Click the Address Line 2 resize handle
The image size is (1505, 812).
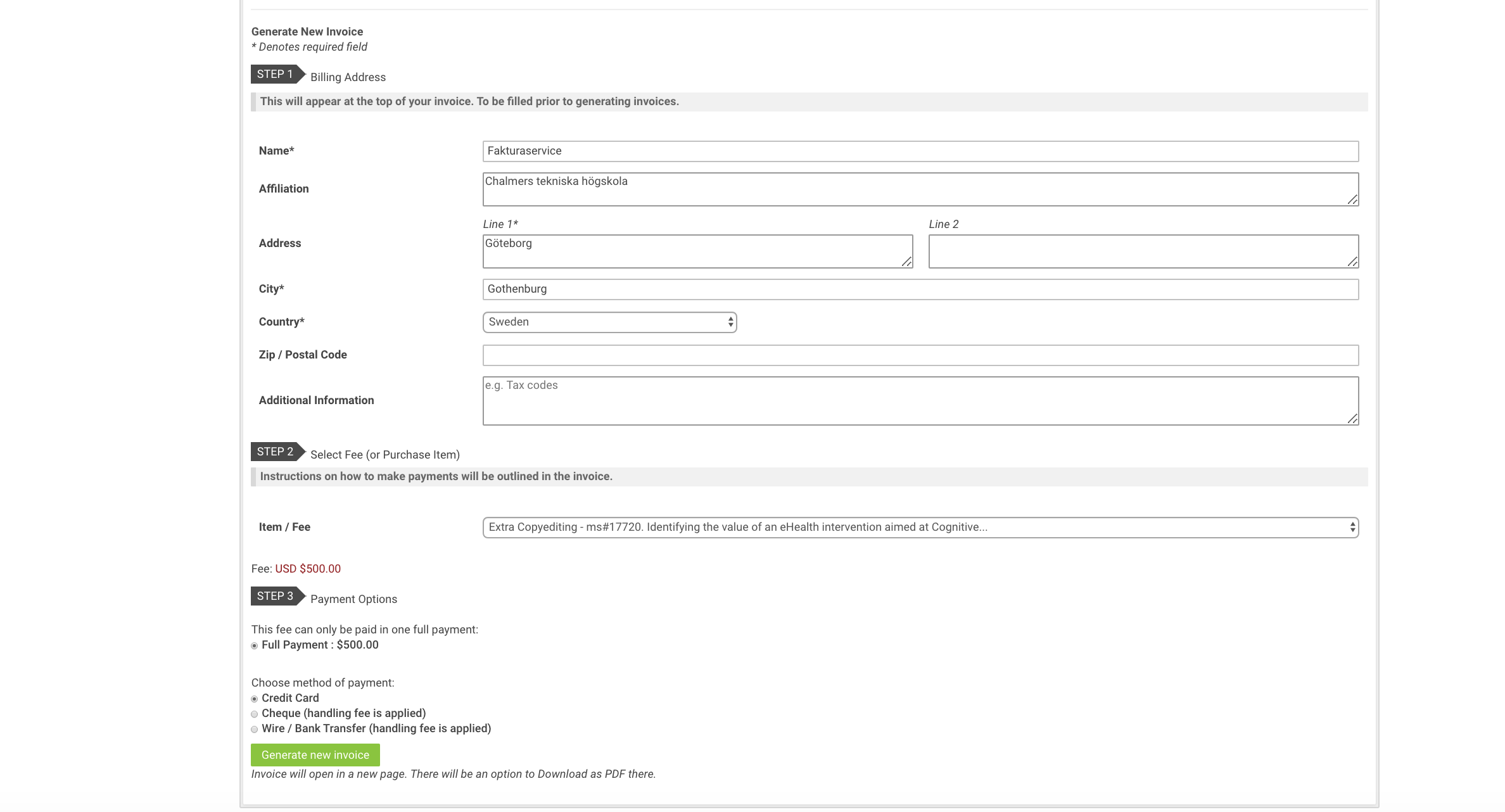(x=1352, y=262)
